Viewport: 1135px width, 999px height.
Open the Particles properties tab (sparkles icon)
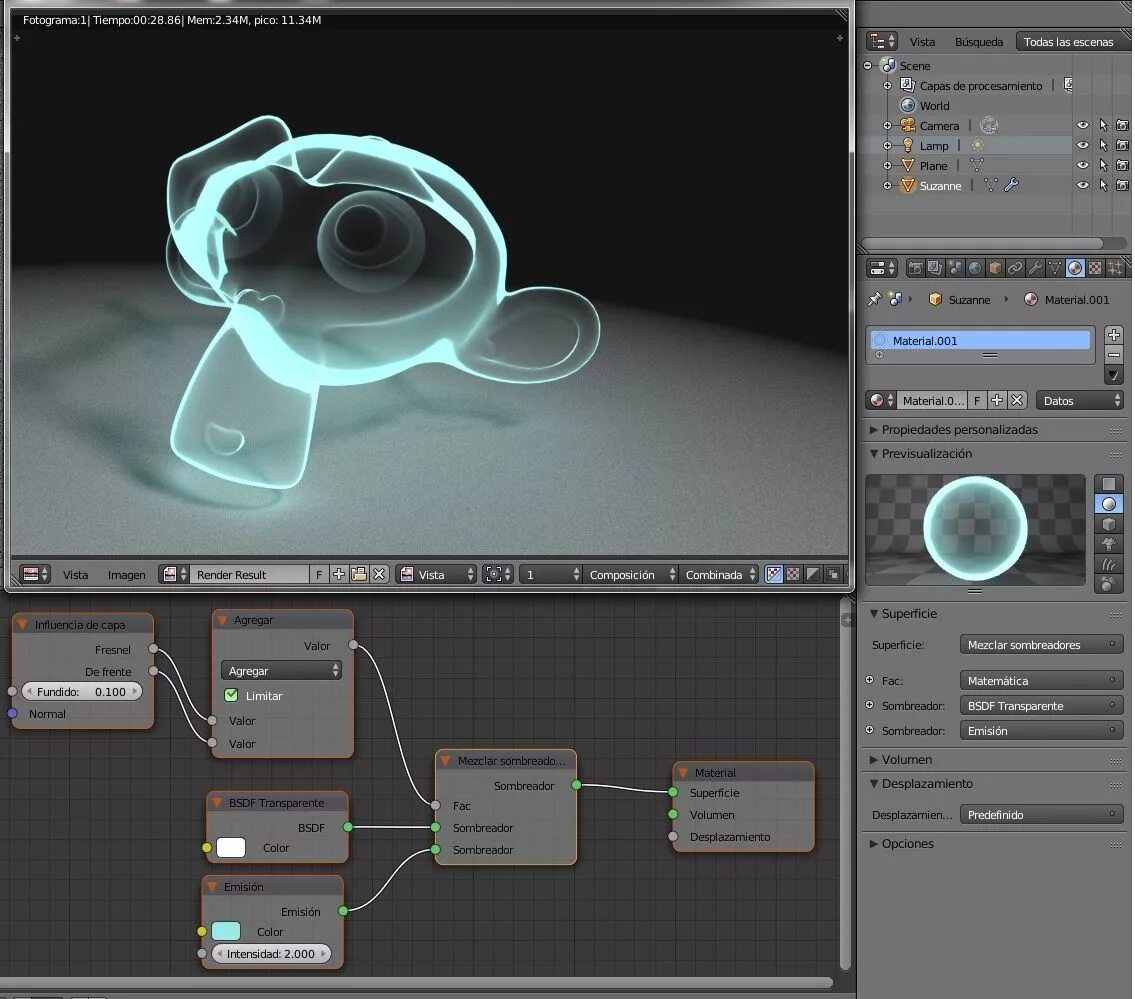[1115, 269]
